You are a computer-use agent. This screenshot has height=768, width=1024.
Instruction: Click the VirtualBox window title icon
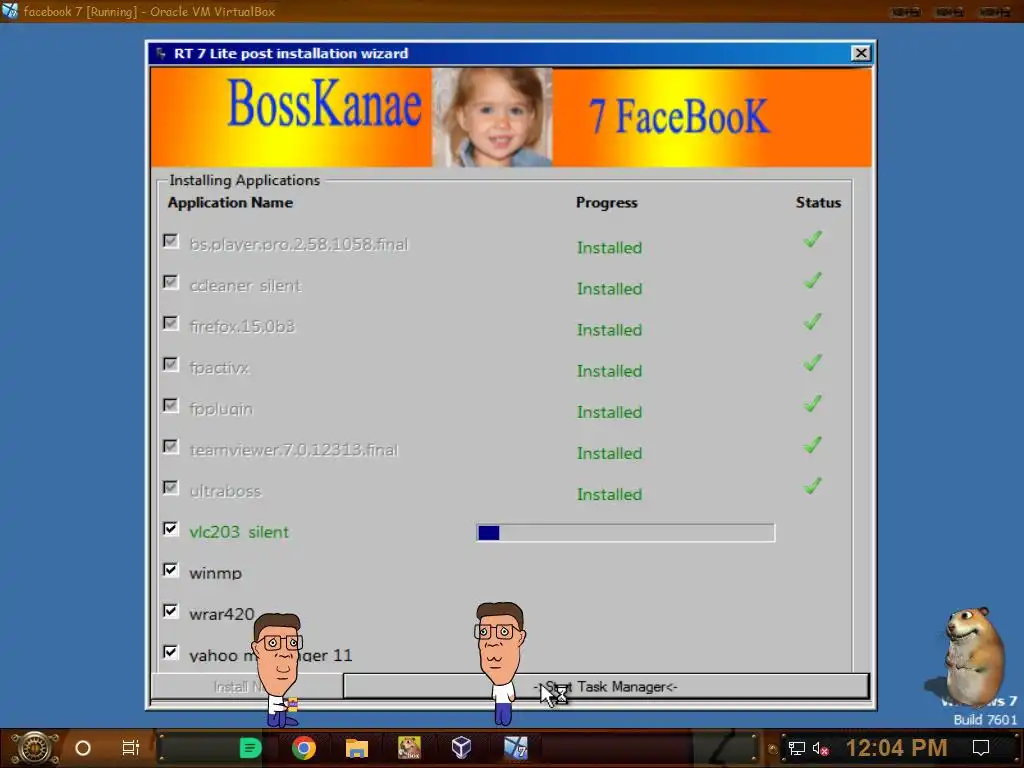(x=10, y=11)
